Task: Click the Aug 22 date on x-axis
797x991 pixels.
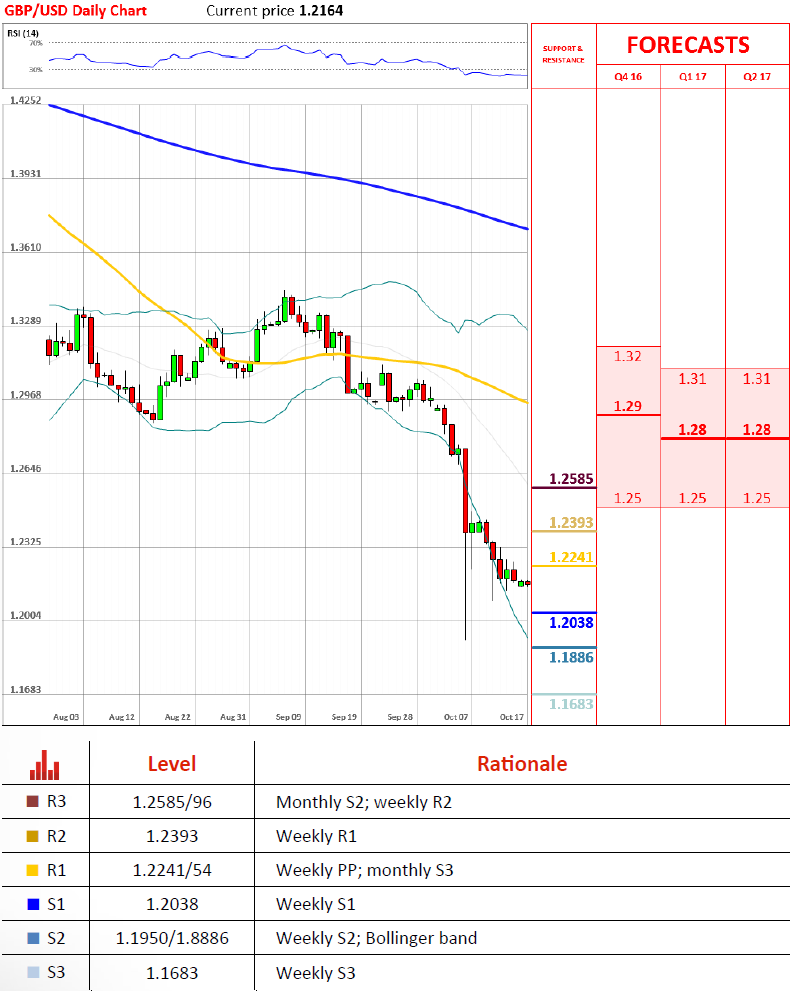Action: pyautogui.click(x=178, y=717)
